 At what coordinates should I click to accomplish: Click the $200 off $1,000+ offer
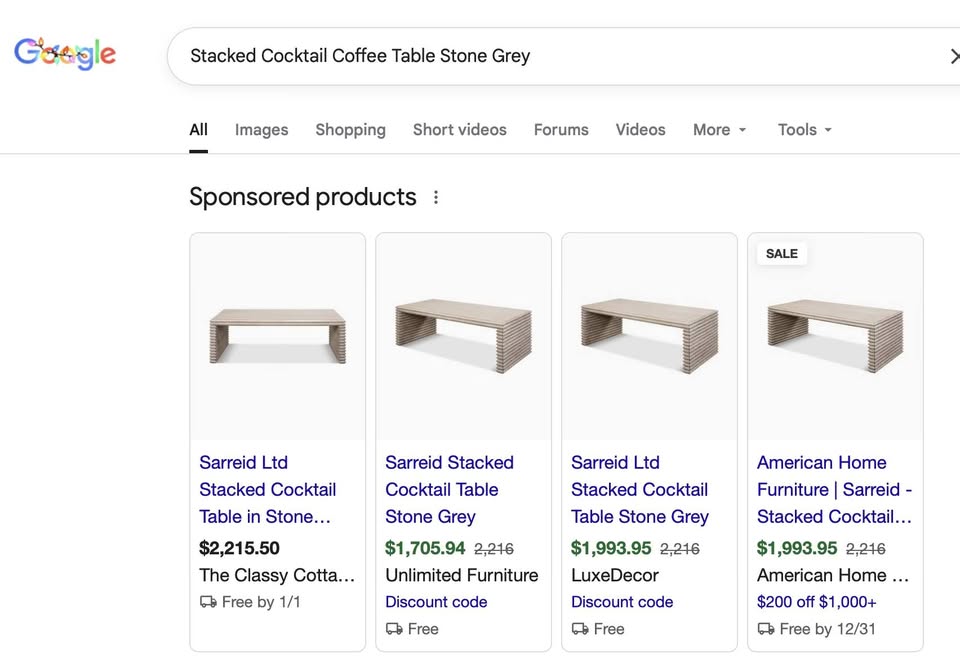tap(816, 602)
